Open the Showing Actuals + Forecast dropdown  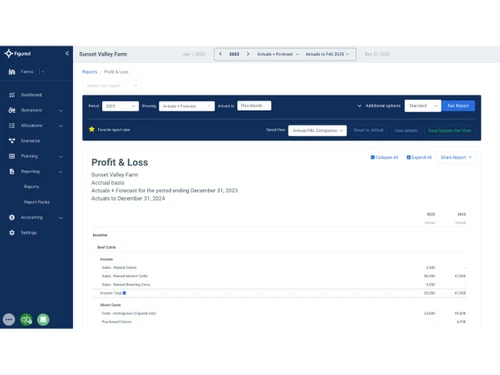pos(187,106)
